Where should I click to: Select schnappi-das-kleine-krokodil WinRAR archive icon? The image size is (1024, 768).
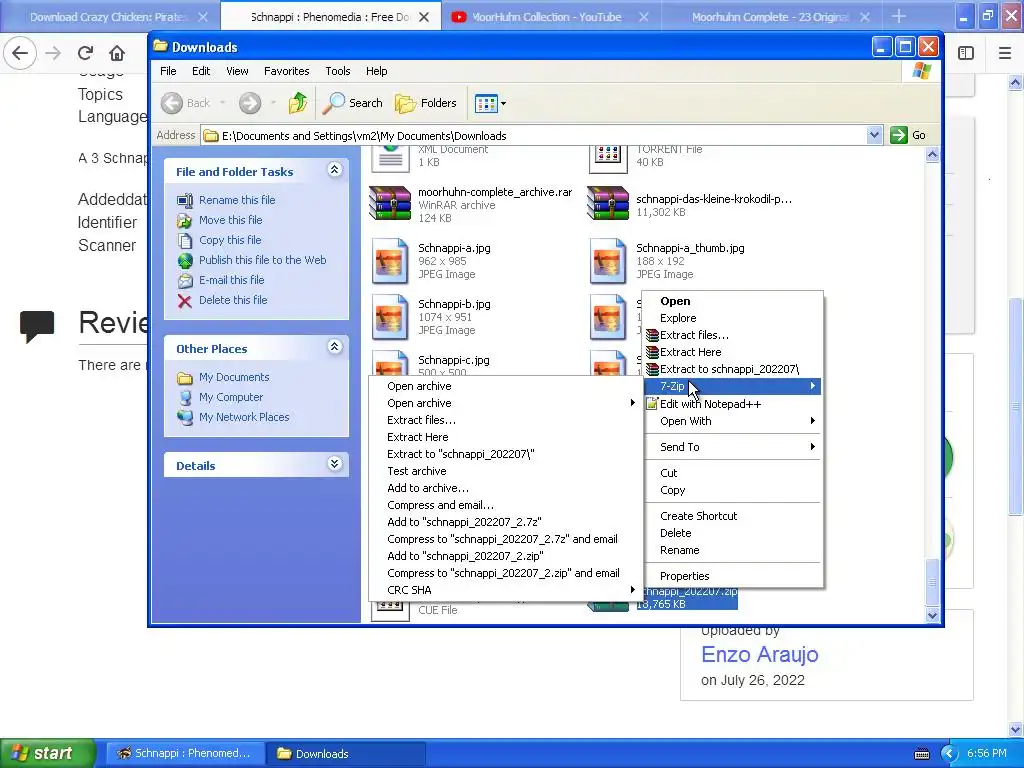608,202
